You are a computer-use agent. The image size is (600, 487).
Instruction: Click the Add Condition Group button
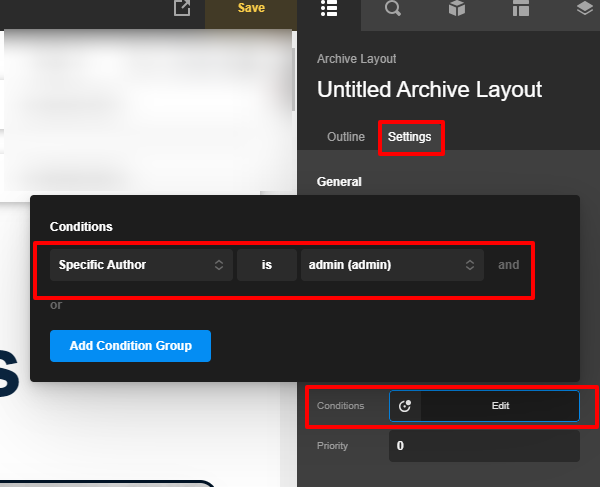(130, 346)
